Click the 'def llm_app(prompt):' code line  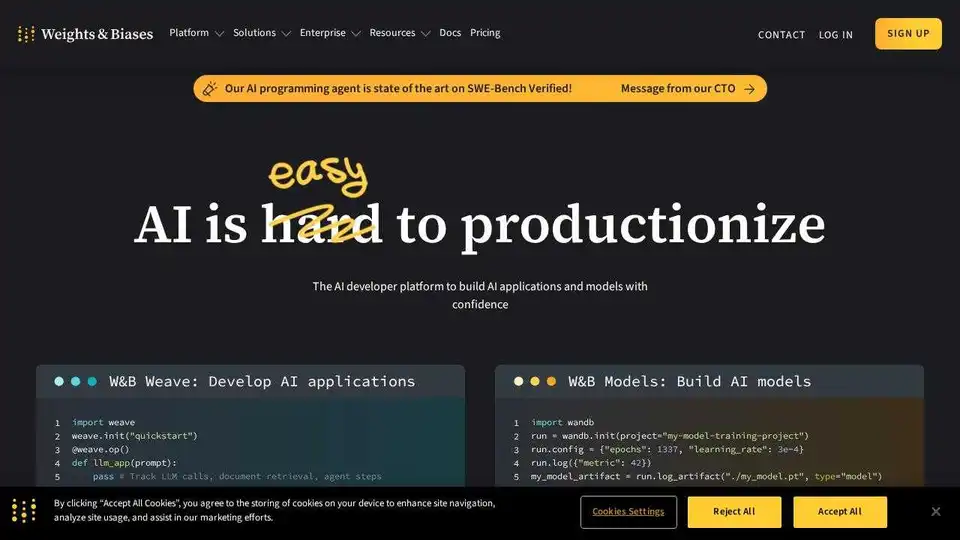[x=124, y=463]
